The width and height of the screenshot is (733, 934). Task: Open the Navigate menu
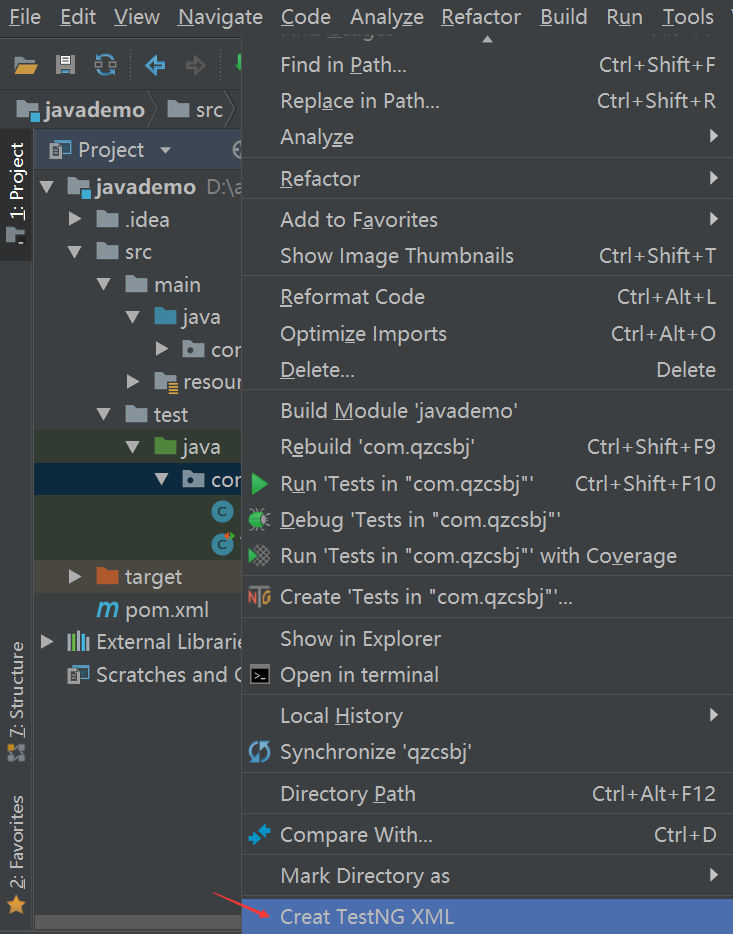220,17
